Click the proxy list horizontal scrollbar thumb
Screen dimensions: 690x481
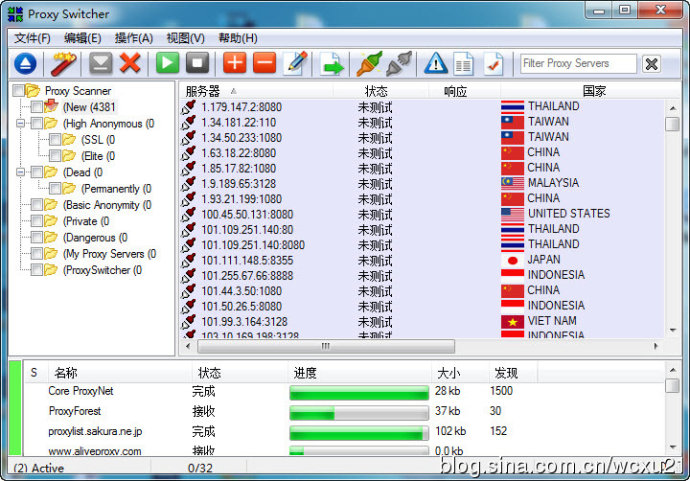click(326, 346)
